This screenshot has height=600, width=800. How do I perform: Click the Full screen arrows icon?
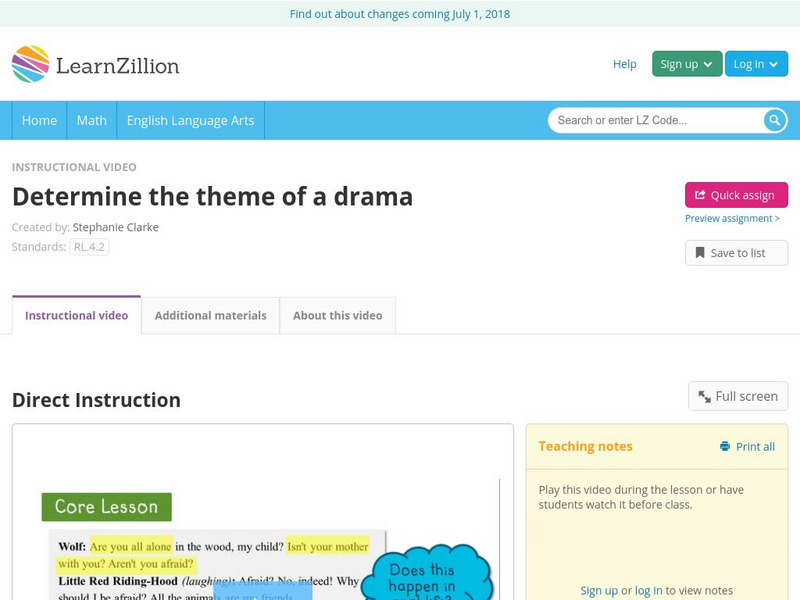(x=704, y=396)
